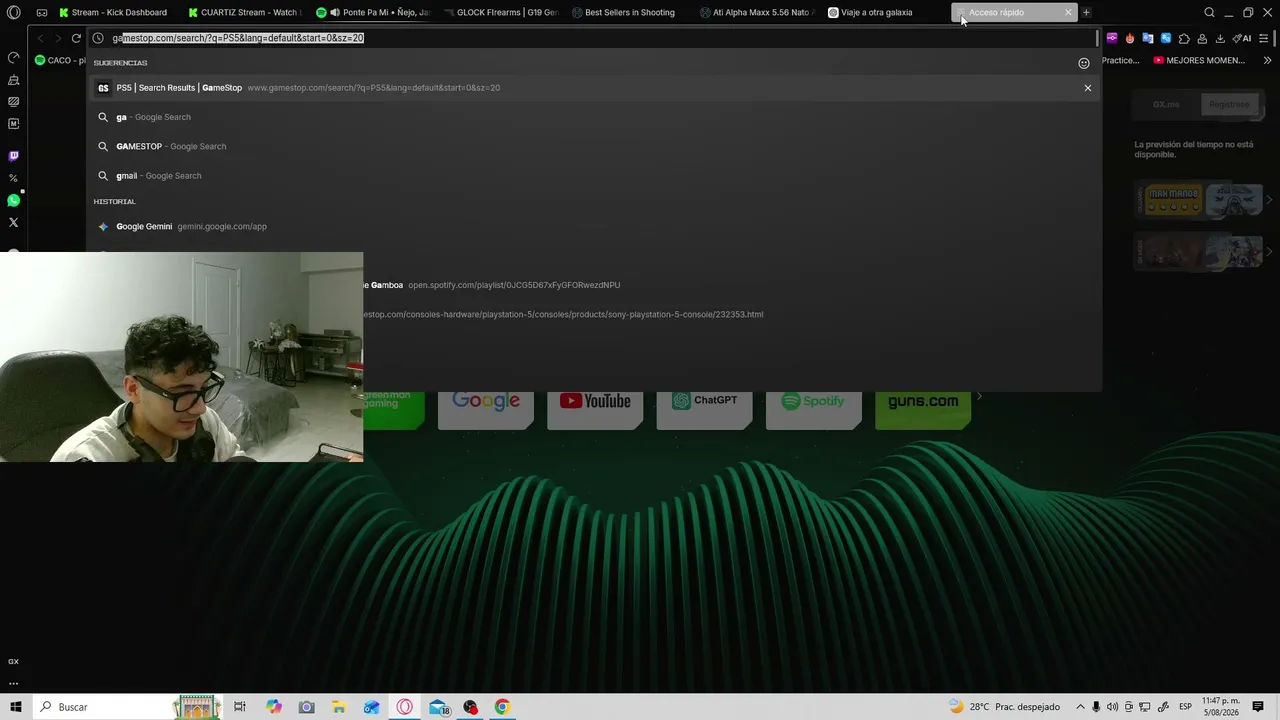1280x720 pixels.
Task: Open Opera GX taskbar icon
Action: (404, 707)
